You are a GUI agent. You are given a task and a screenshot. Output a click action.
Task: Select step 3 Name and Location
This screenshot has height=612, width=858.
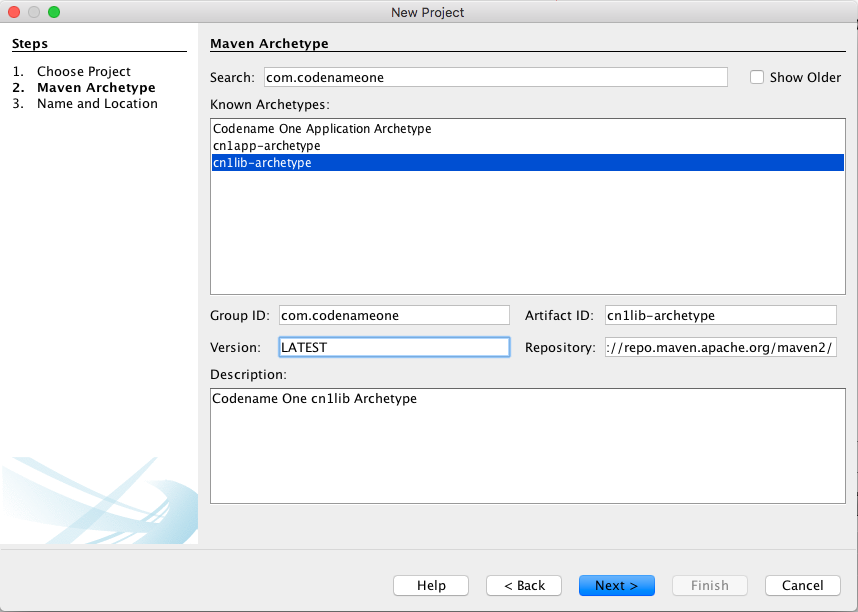click(x=96, y=103)
